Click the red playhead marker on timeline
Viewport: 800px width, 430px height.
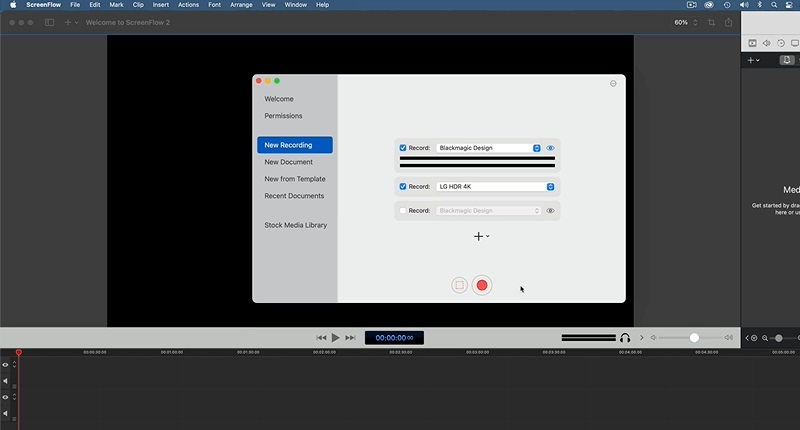[x=18, y=352]
